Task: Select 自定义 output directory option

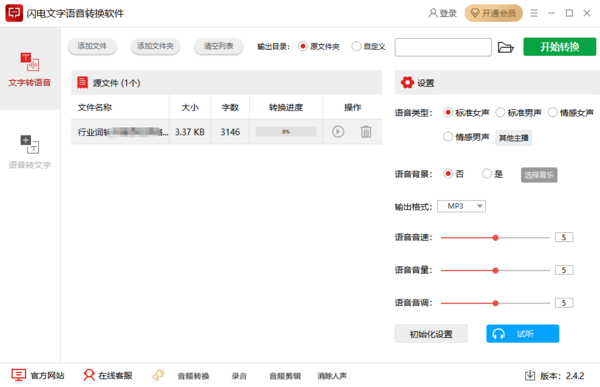Action: tap(368, 46)
